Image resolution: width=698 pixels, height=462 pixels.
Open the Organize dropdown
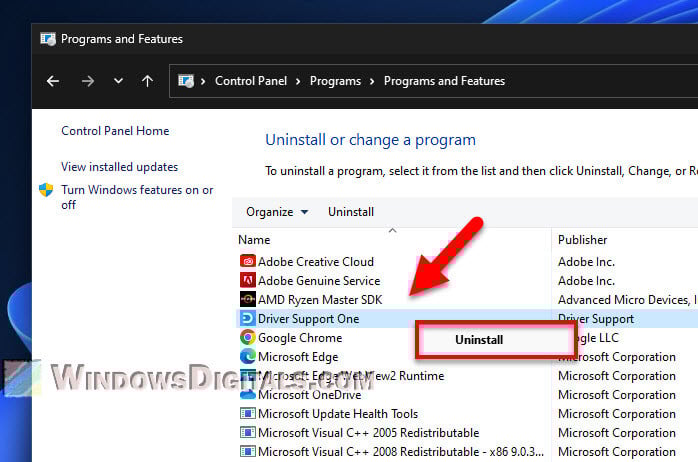[x=277, y=212]
